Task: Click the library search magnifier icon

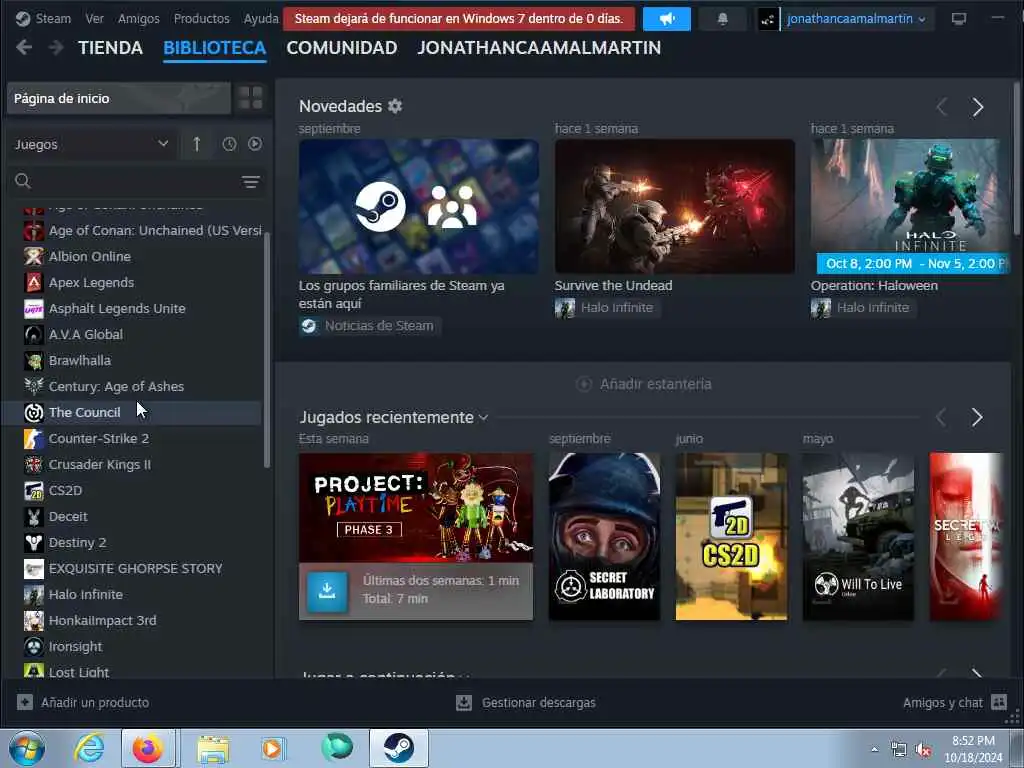Action: pyautogui.click(x=23, y=181)
